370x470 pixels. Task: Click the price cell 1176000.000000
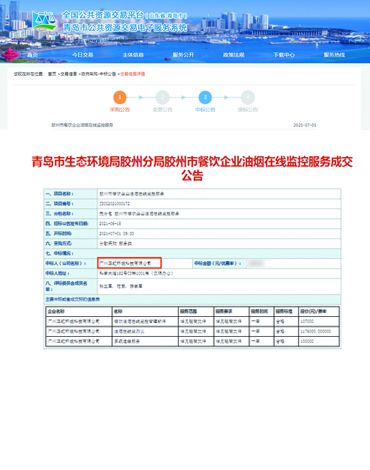pos(316,331)
